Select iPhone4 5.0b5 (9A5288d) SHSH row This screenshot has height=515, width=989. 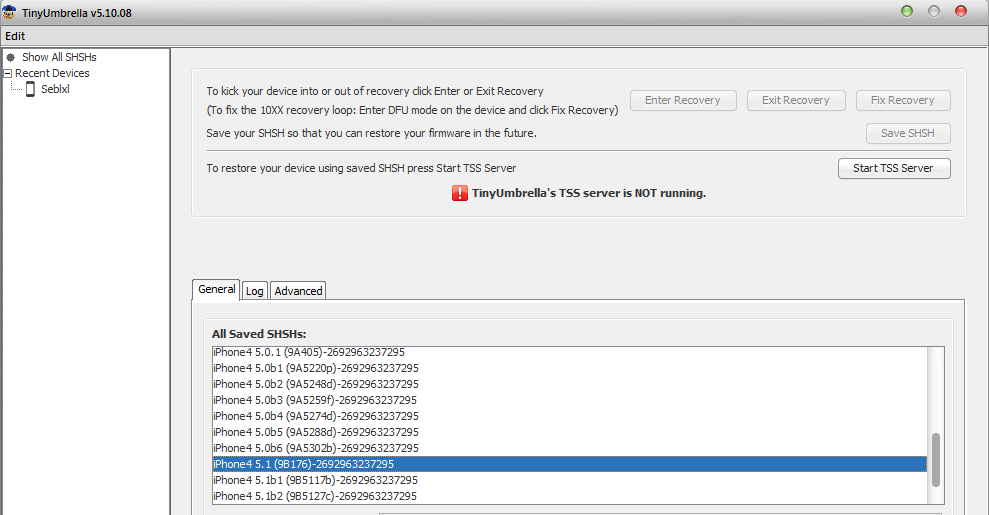570,432
